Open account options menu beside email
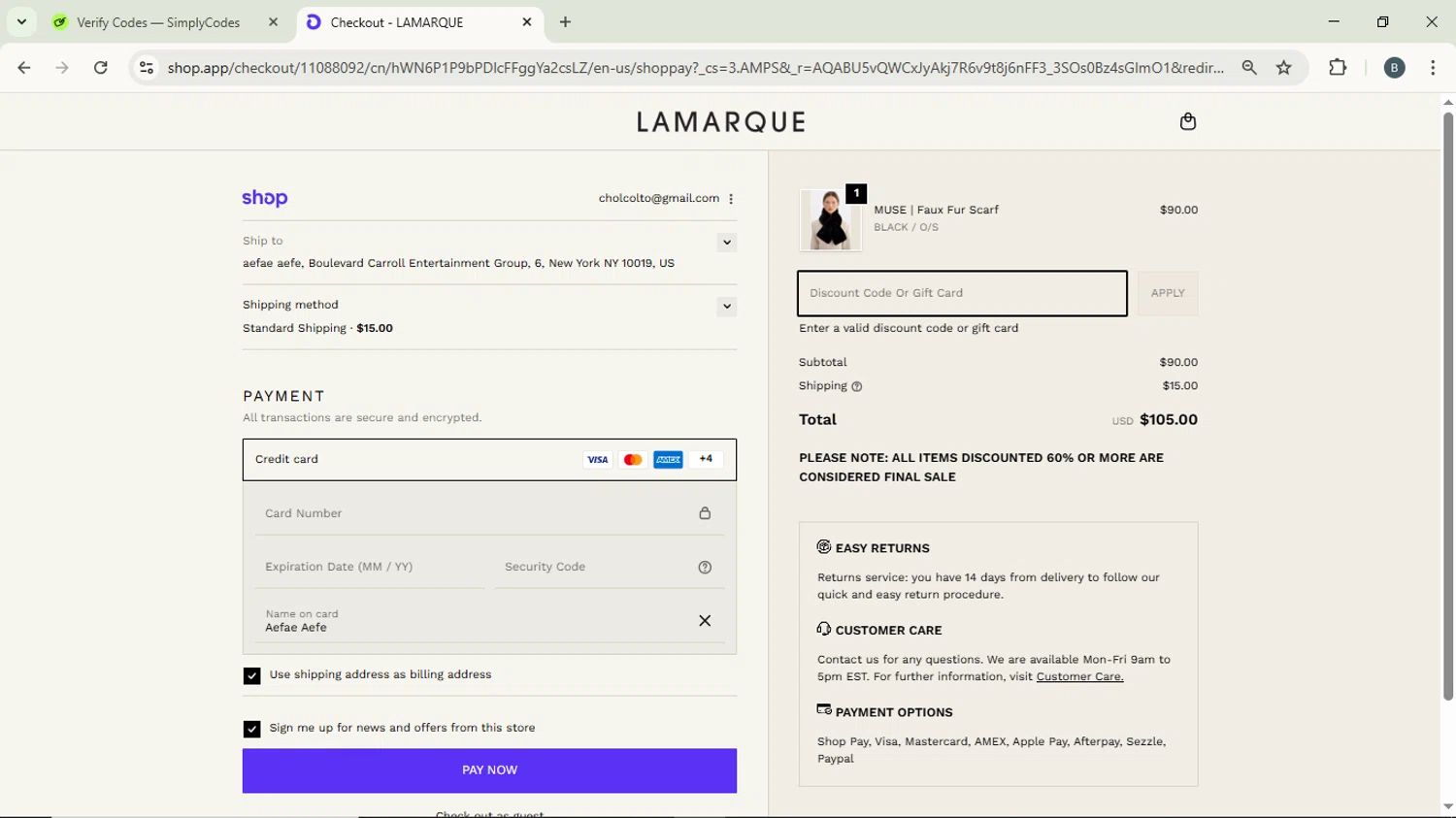Viewport: 1456px width, 818px height. point(731,199)
